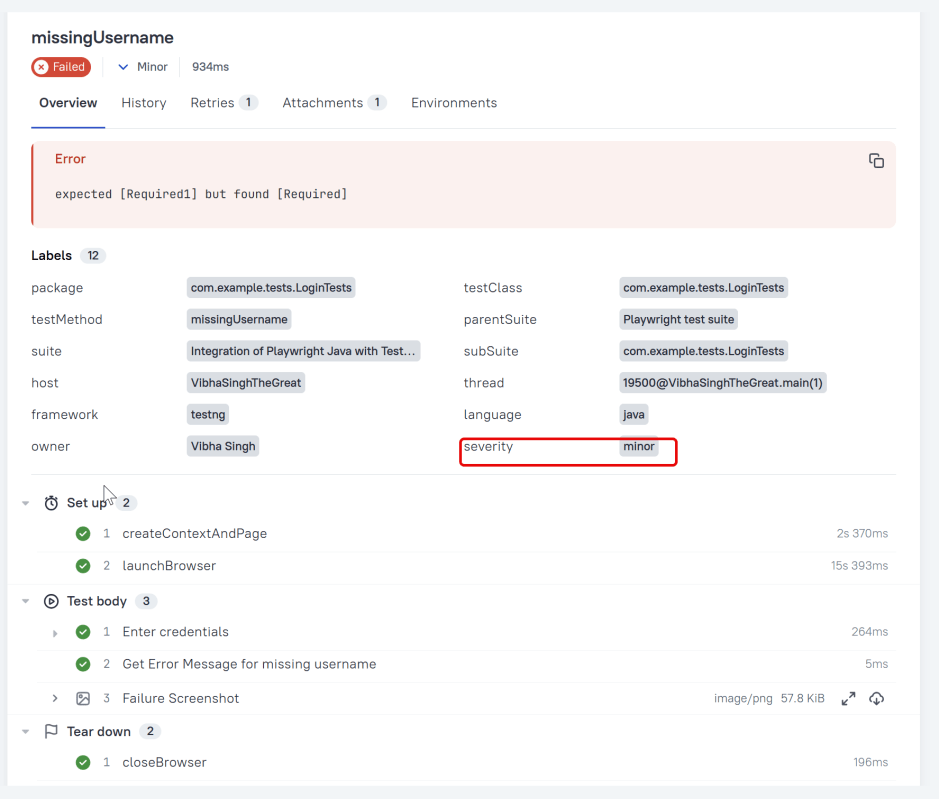Viewport: 939px width, 799px height.
Task: Click the Failure Screenshot image icon
Action: click(84, 699)
